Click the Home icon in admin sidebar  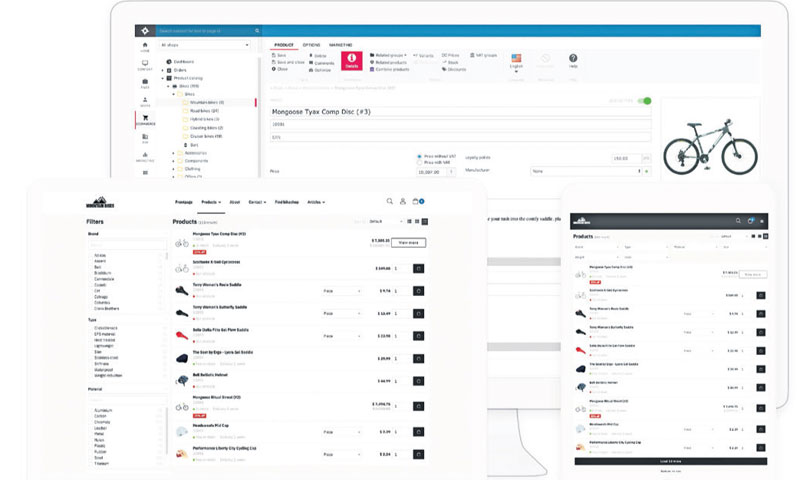pos(146,47)
